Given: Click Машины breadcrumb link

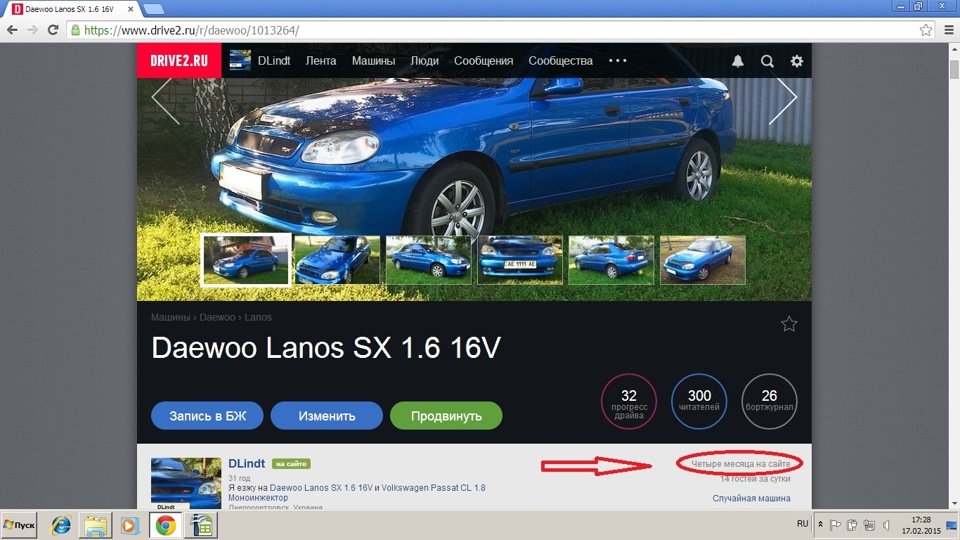Looking at the screenshot, I should click(170, 317).
